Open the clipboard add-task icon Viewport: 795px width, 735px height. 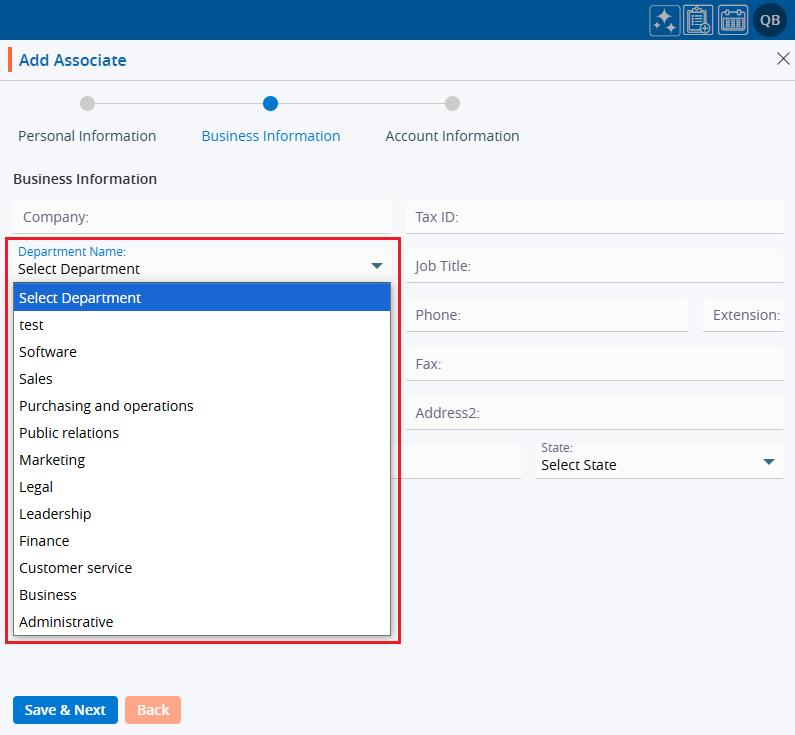pyautogui.click(x=699, y=20)
